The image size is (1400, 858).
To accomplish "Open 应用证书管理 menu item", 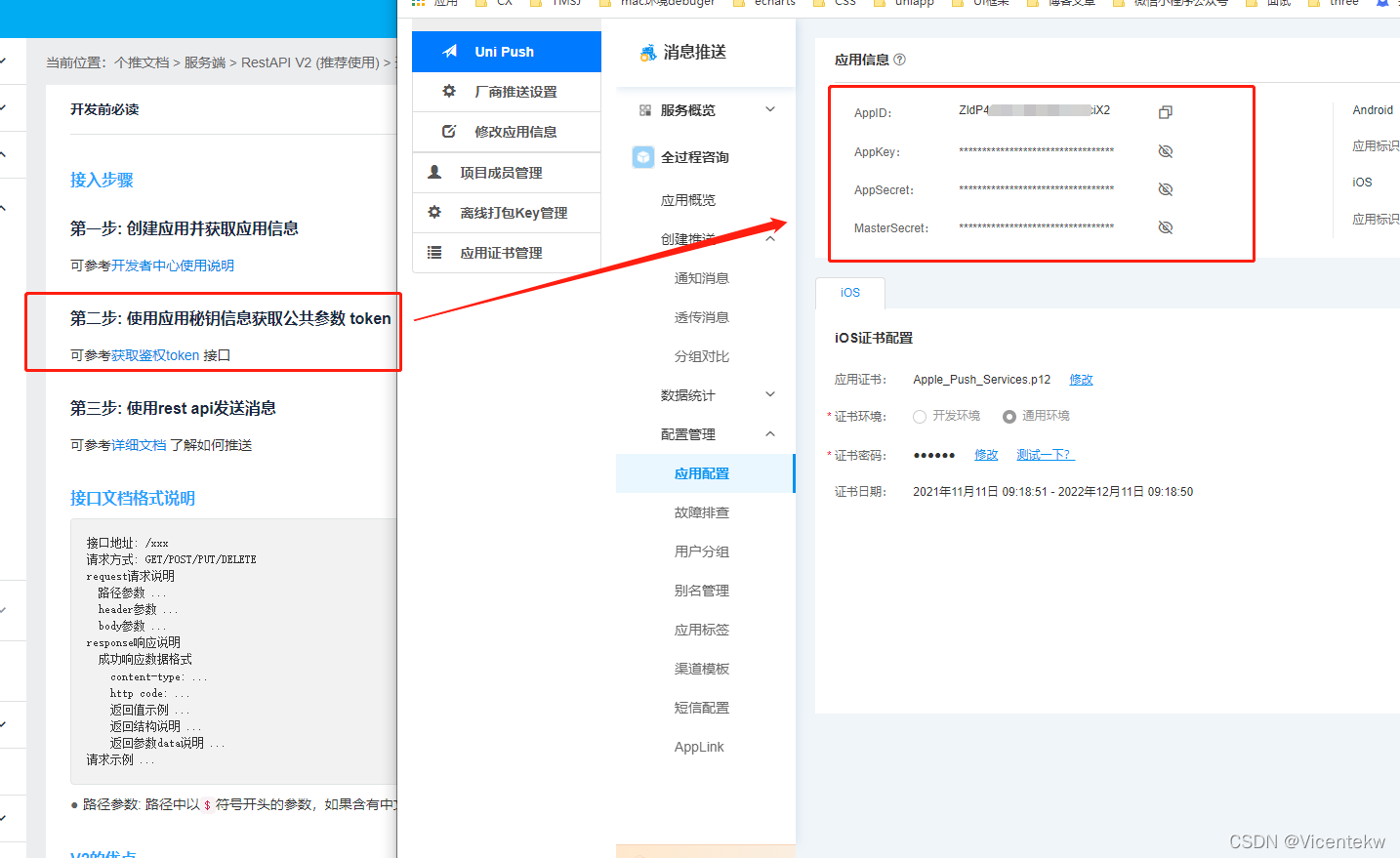I will coord(507,253).
